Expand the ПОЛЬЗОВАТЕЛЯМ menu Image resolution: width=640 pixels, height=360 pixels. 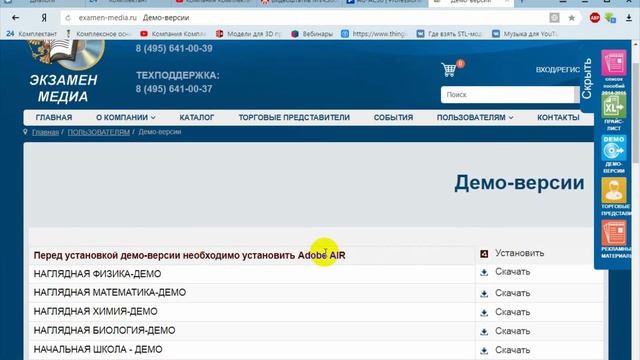475,118
